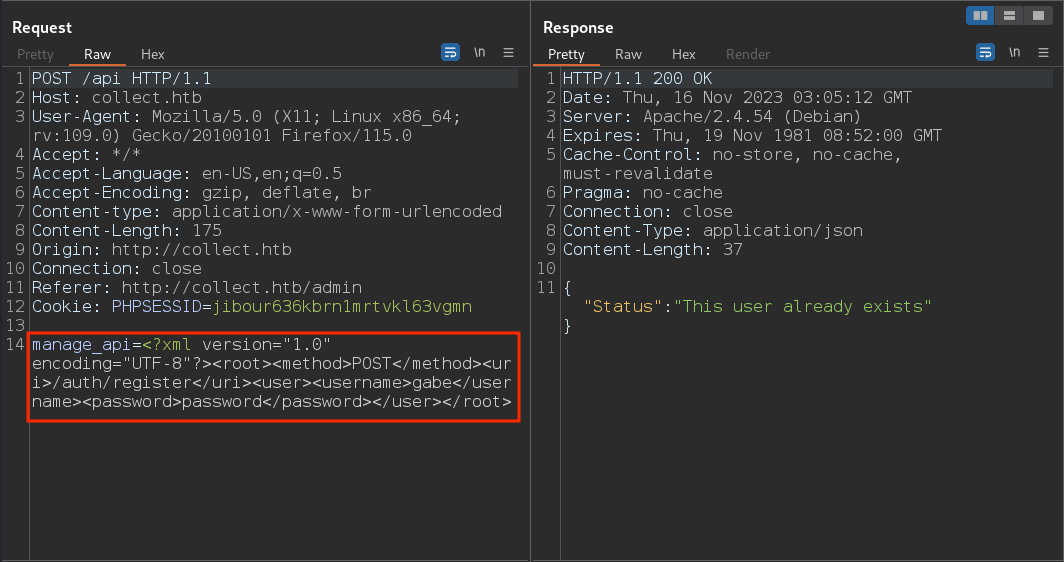Switch Request to Hex tab
The width and height of the screenshot is (1064, 562).
153,54
